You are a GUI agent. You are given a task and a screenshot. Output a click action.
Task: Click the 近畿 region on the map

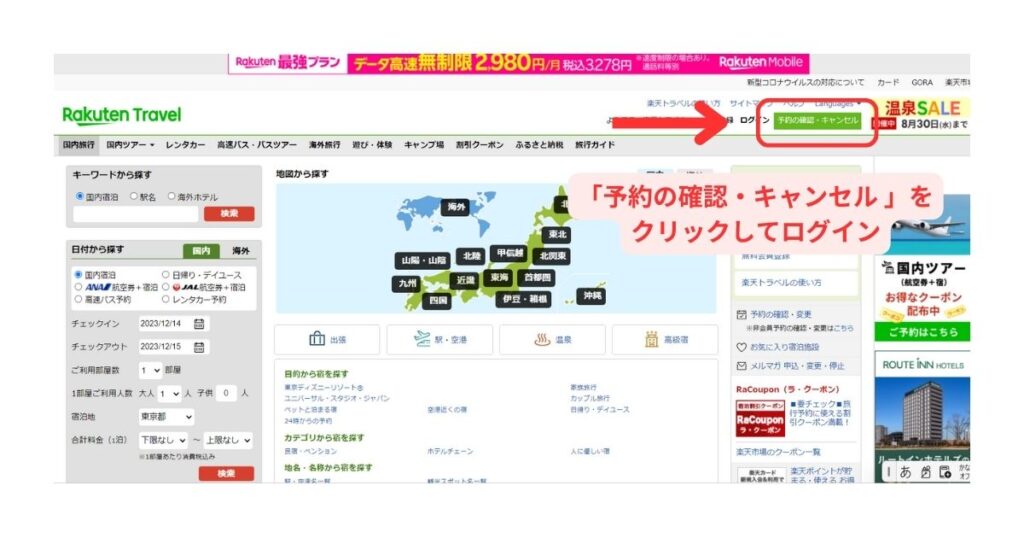[x=466, y=280]
